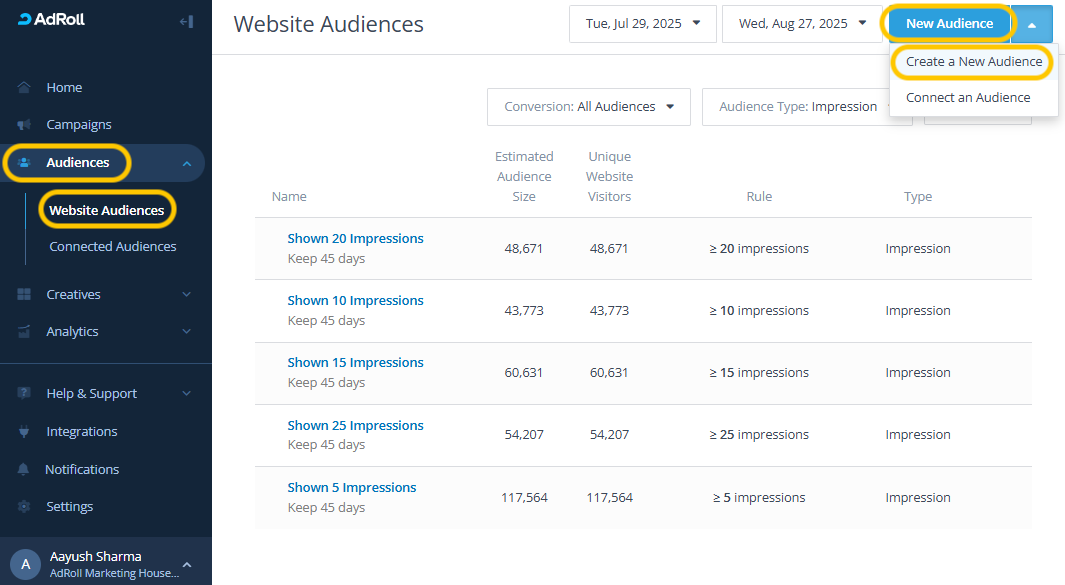Click the Integrations plug icon

click(x=24, y=432)
